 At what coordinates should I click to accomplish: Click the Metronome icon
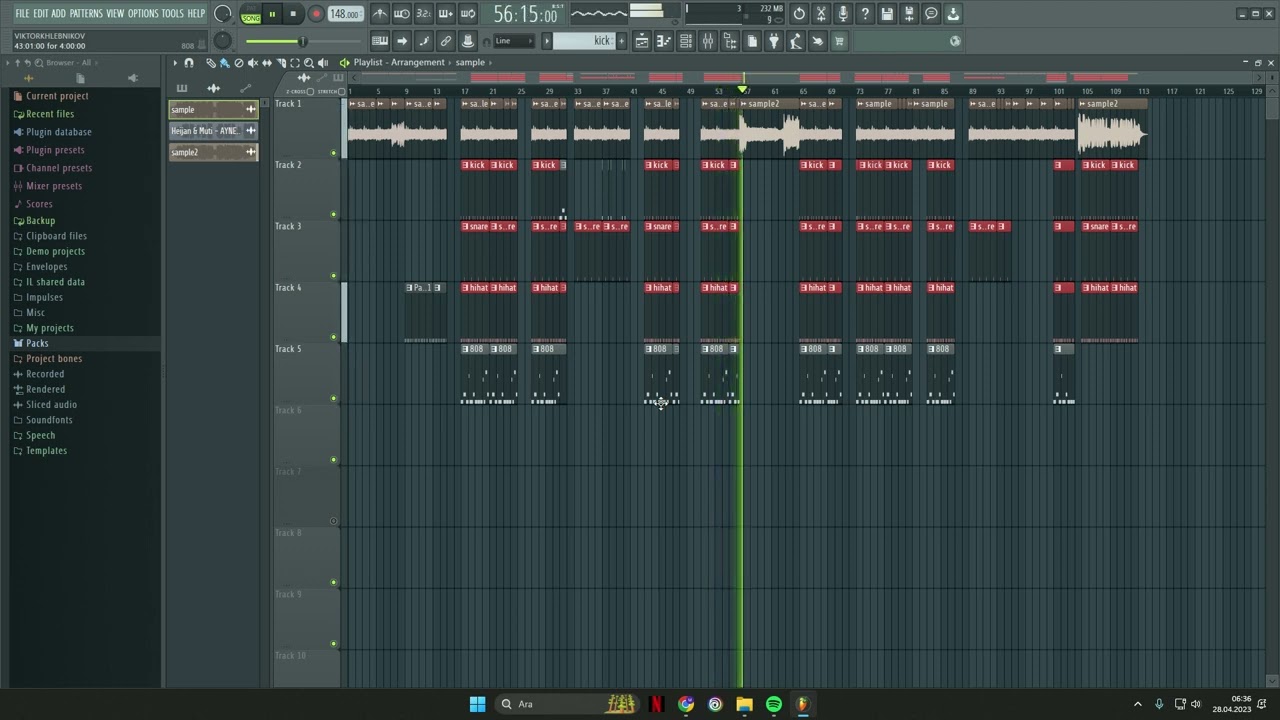point(380,14)
